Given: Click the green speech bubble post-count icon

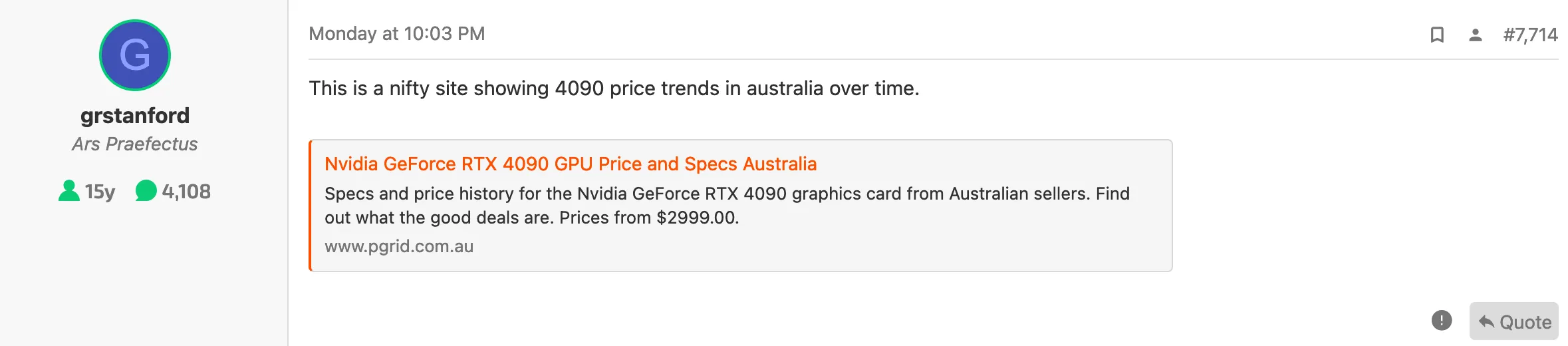Looking at the screenshot, I should (146, 191).
